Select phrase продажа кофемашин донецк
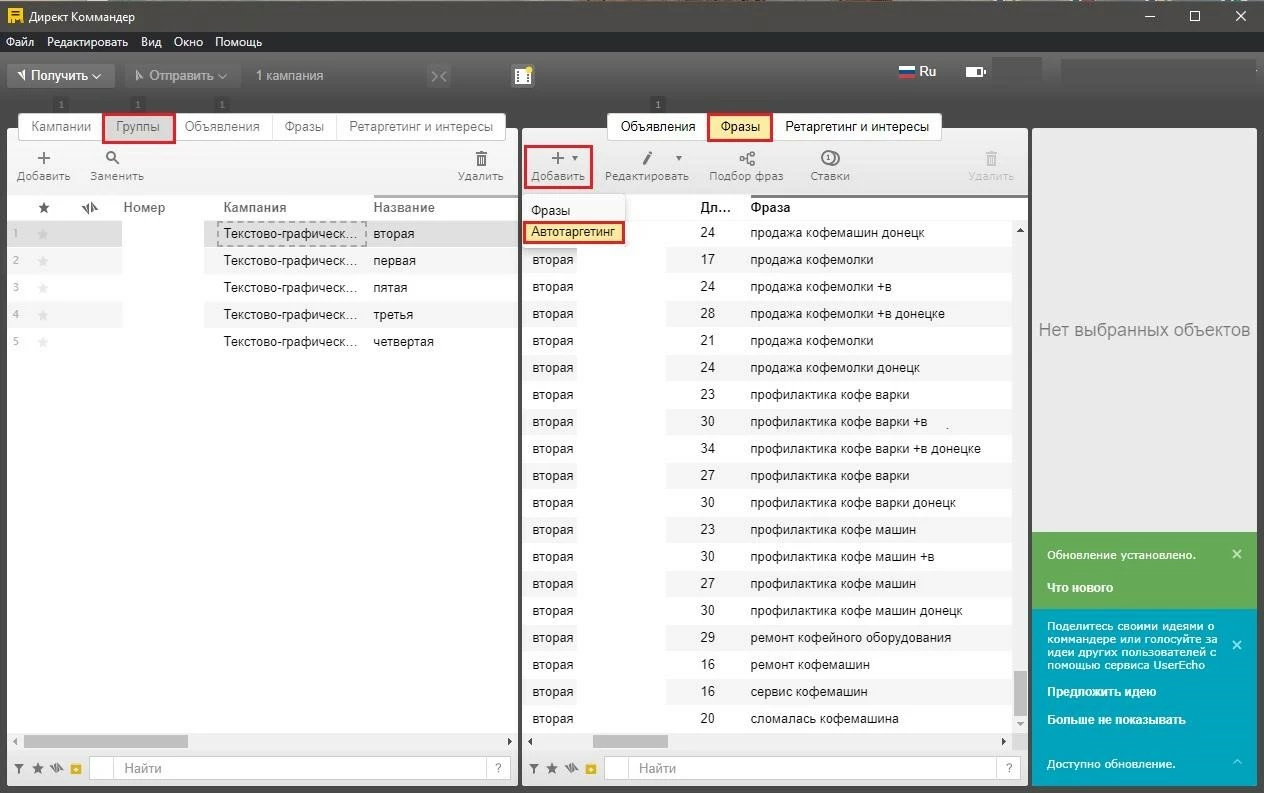 click(837, 232)
